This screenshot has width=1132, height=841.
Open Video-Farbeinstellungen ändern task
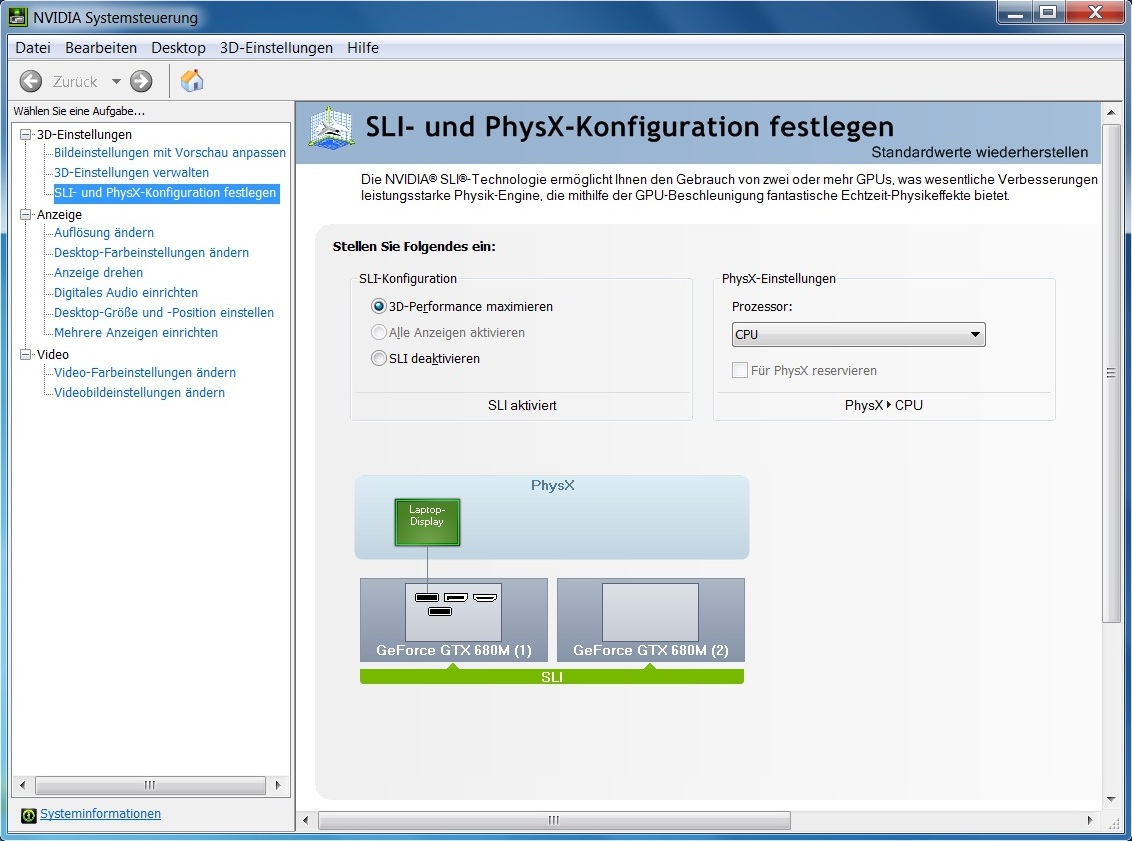tap(145, 372)
